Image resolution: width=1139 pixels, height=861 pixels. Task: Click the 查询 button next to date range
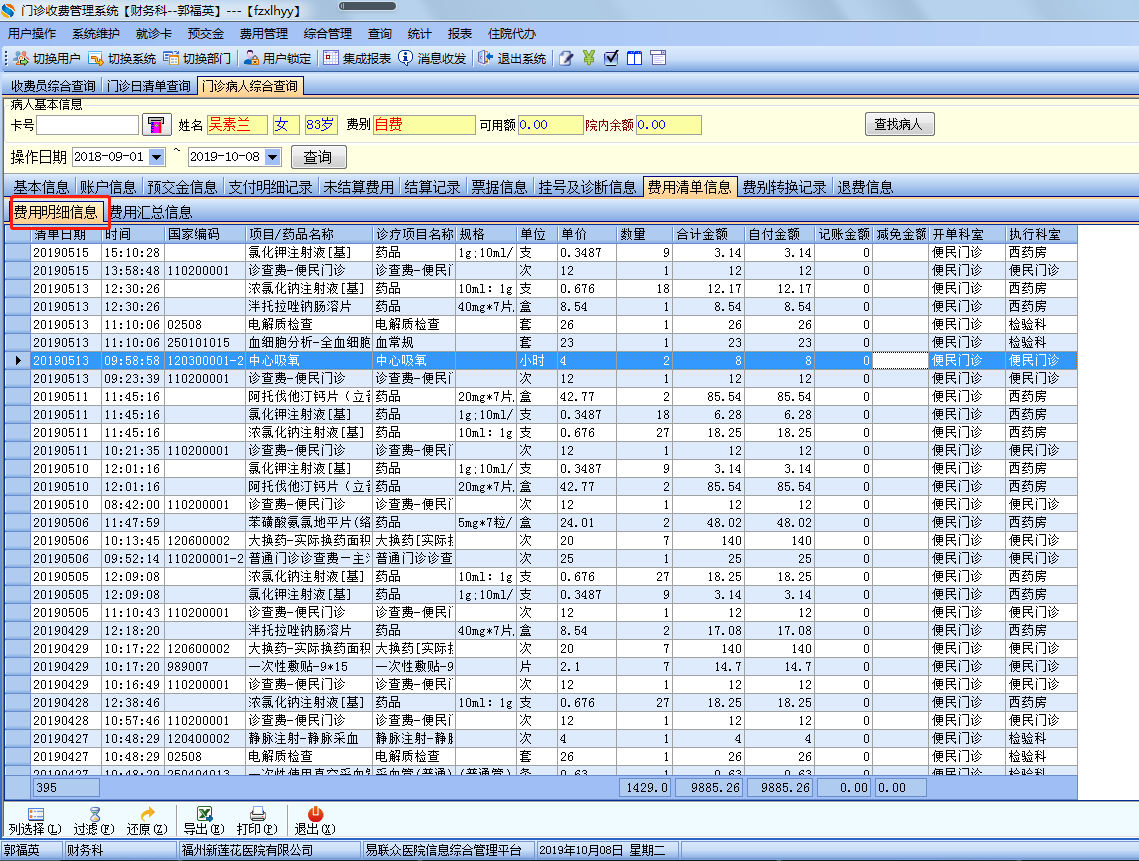pos(318,157)
